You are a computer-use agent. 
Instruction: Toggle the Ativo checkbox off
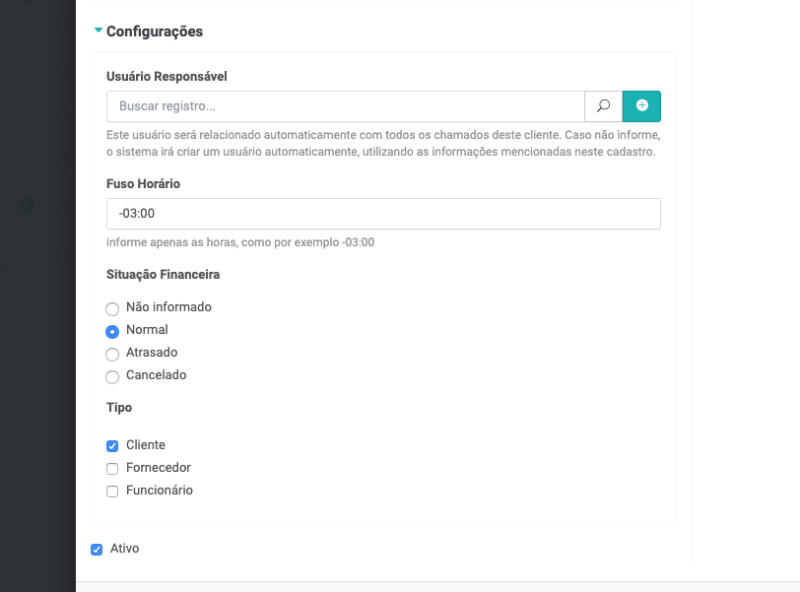click(97, 549)
